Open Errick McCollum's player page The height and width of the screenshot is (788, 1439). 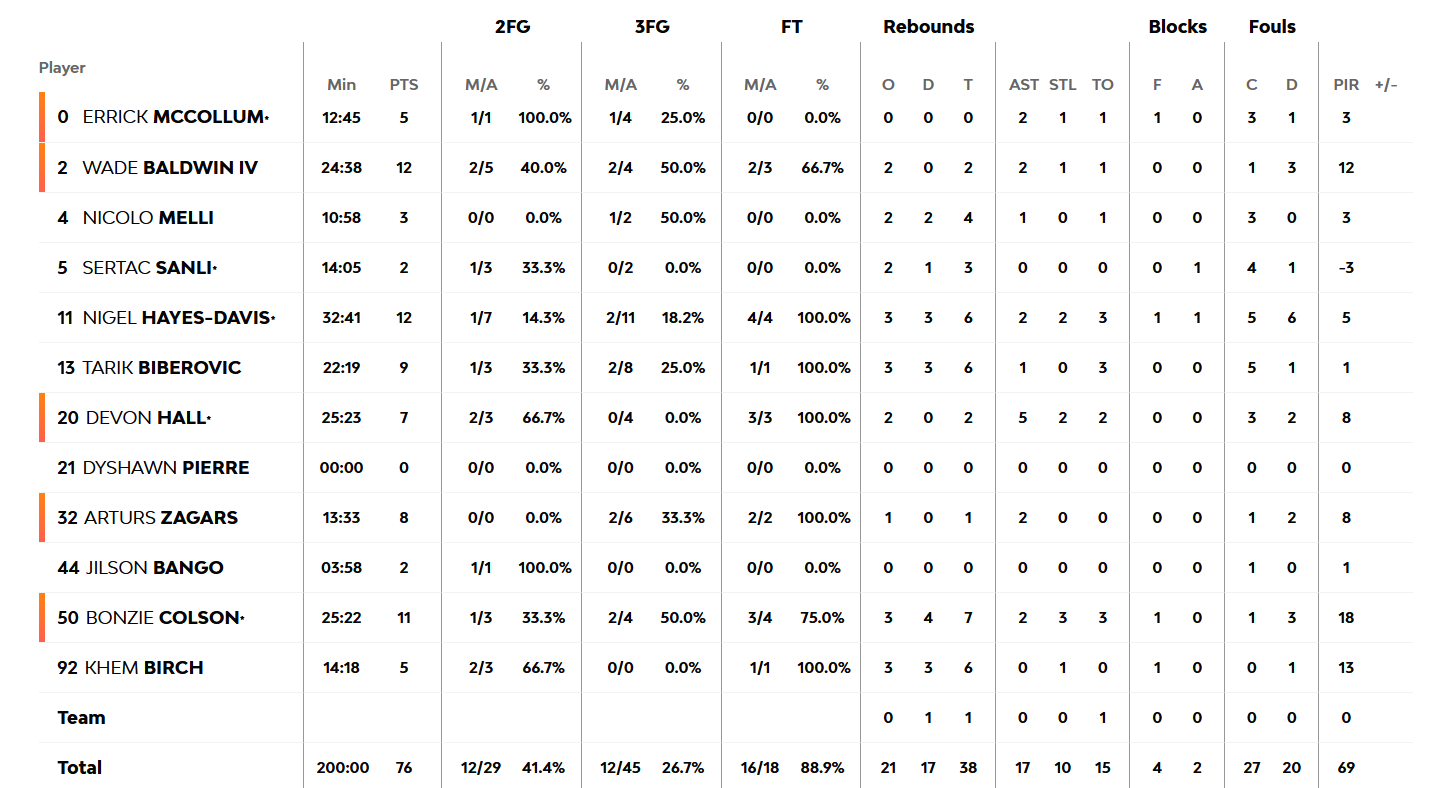coord(174,117)
